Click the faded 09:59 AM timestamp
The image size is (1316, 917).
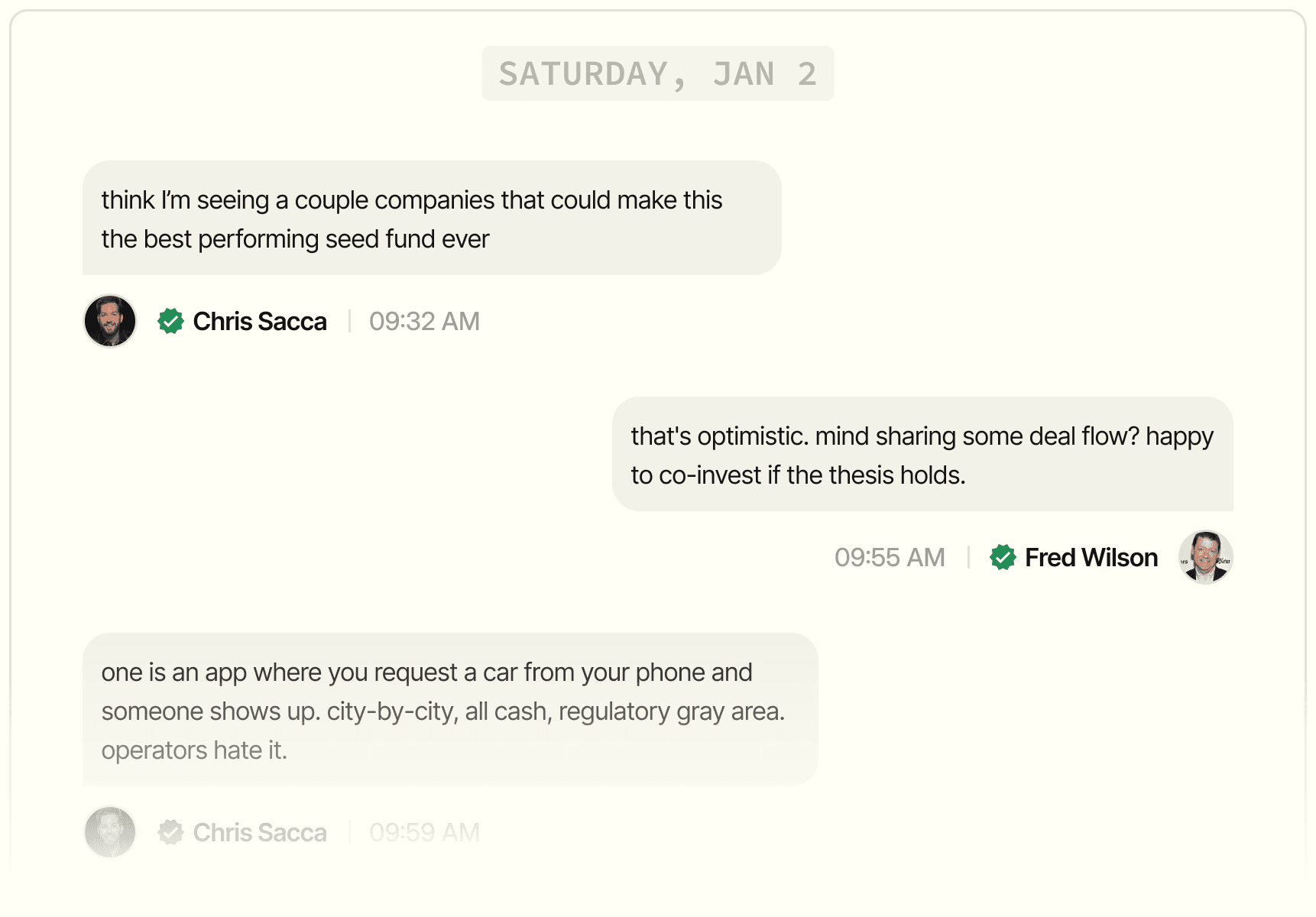tap(424, 832)
